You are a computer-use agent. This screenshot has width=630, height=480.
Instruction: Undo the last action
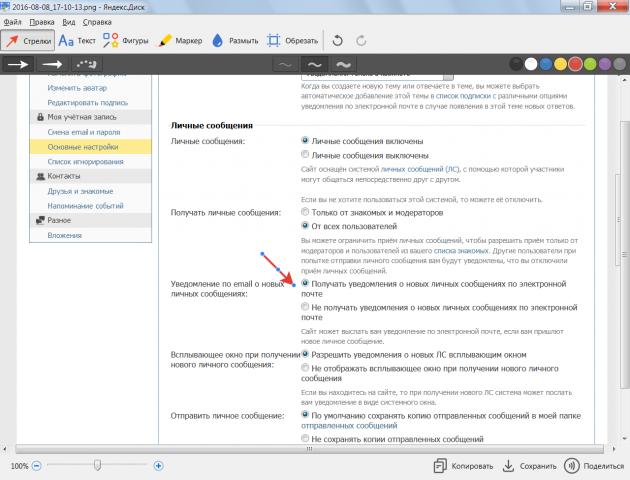(338, 41)
